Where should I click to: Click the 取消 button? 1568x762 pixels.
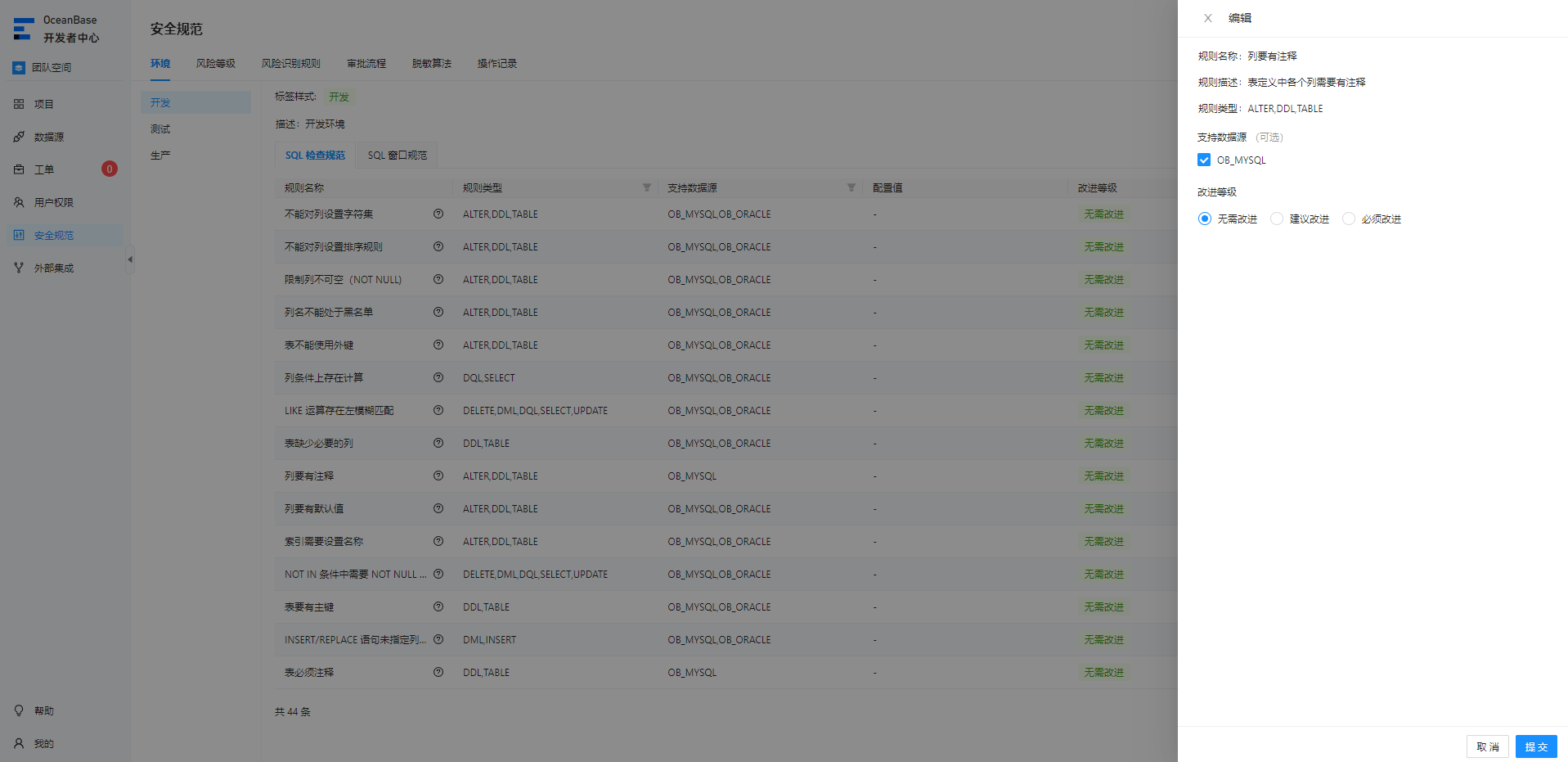pyautogui.click(x=1488, y=746)
